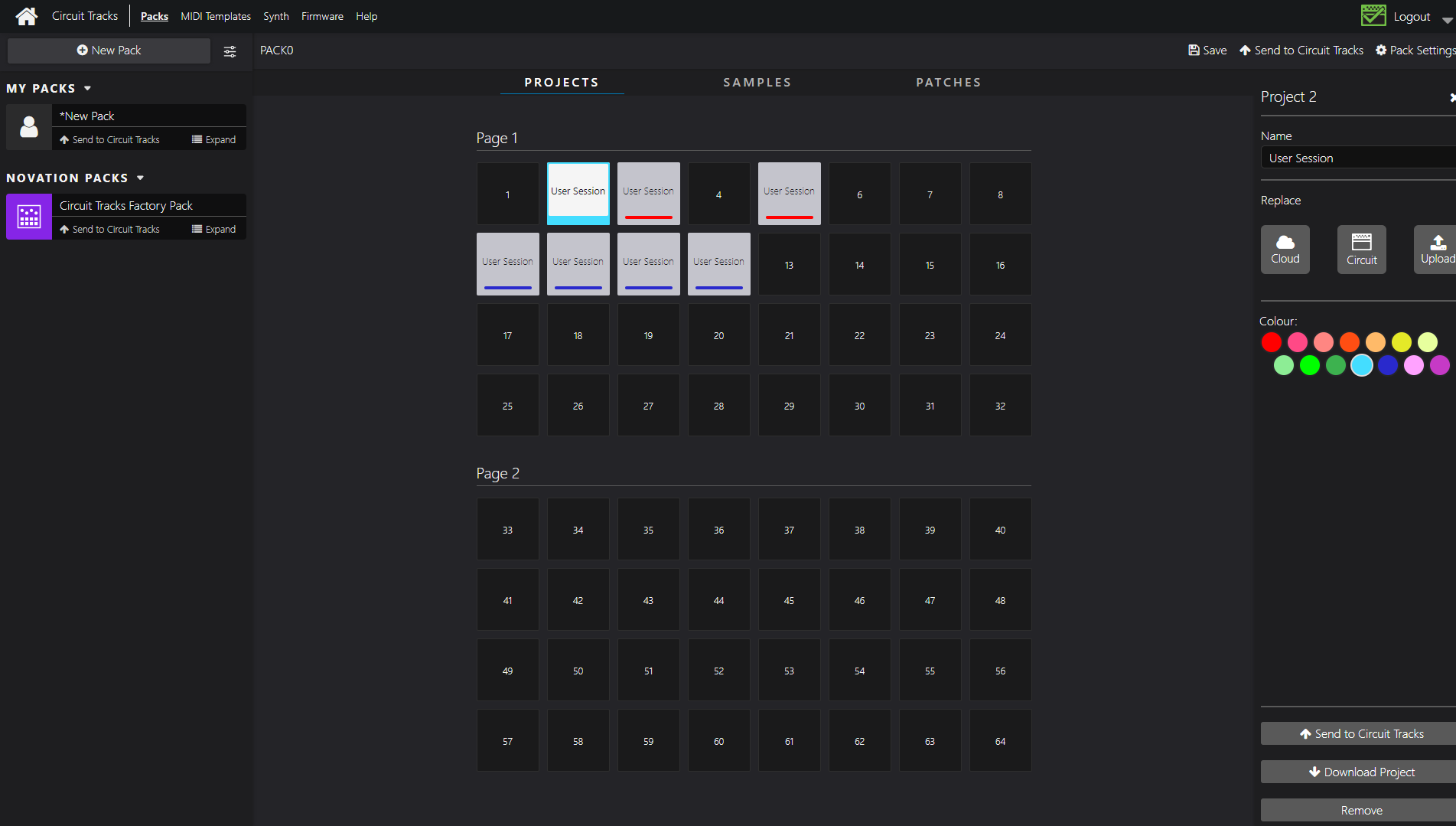Select the hot pink colour swatch
The image size is (1456, 826).
[x=1298, y=342]
